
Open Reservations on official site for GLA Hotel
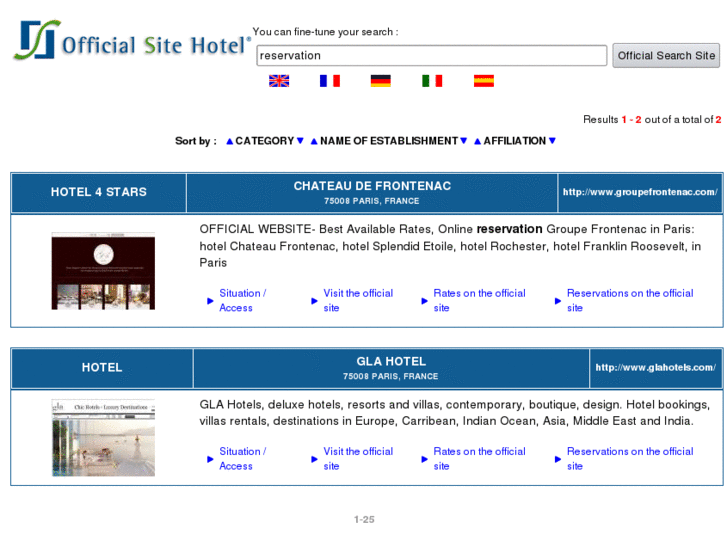coord(630,459)
